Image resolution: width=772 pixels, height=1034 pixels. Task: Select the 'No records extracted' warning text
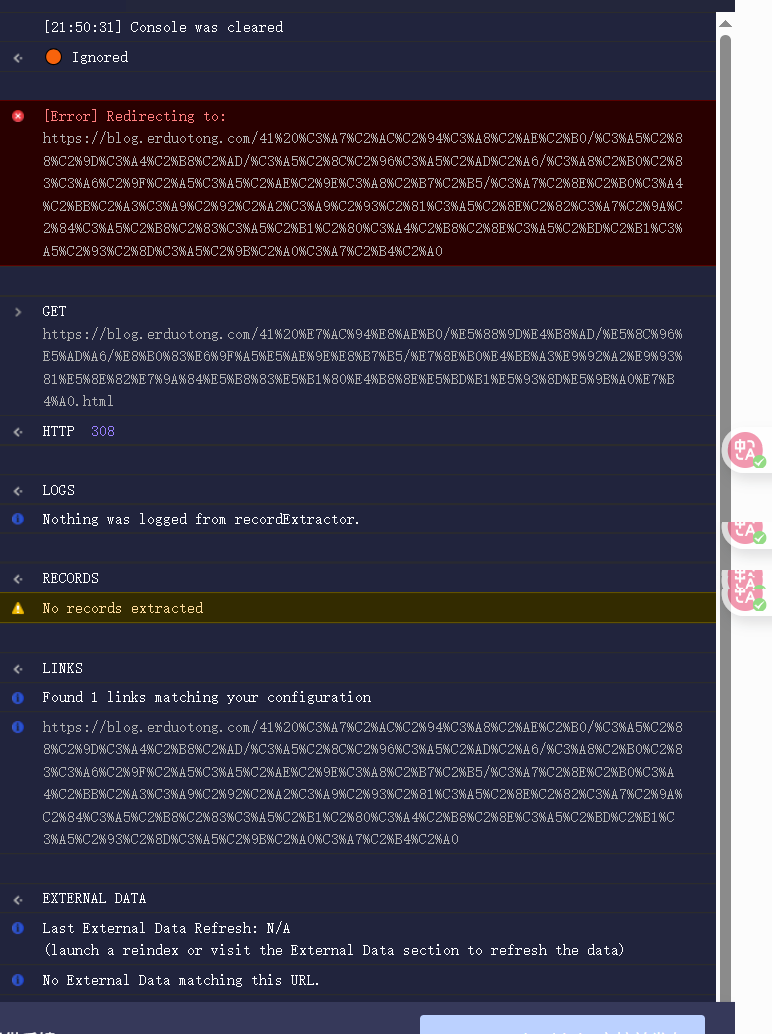[123, 608]
